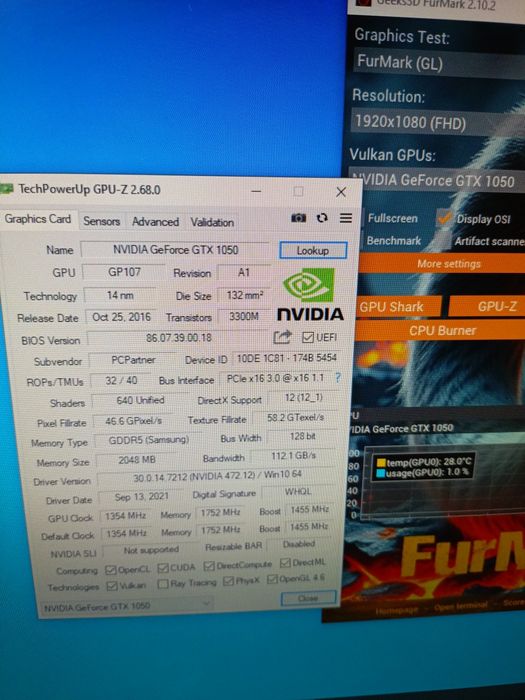Switch to the Graphics Card tab
Screen dimensions: 525x700
click(38, 219)
